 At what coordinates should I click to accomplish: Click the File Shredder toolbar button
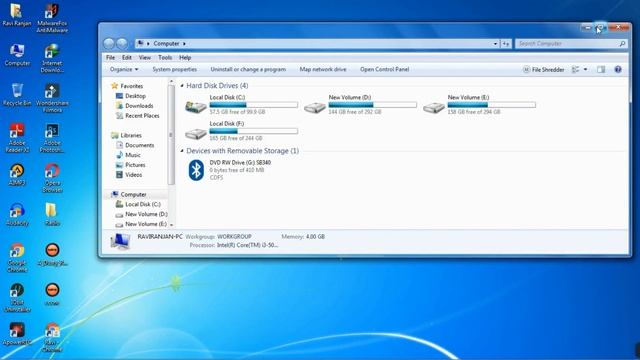(x=544, y=70)
